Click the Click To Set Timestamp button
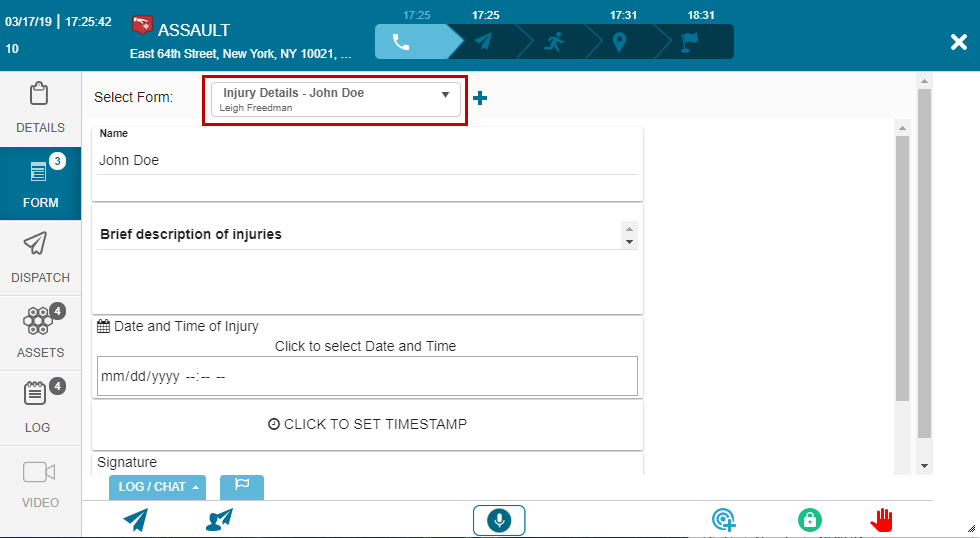This screenshot has width=980, height=538. pos(368,424)
